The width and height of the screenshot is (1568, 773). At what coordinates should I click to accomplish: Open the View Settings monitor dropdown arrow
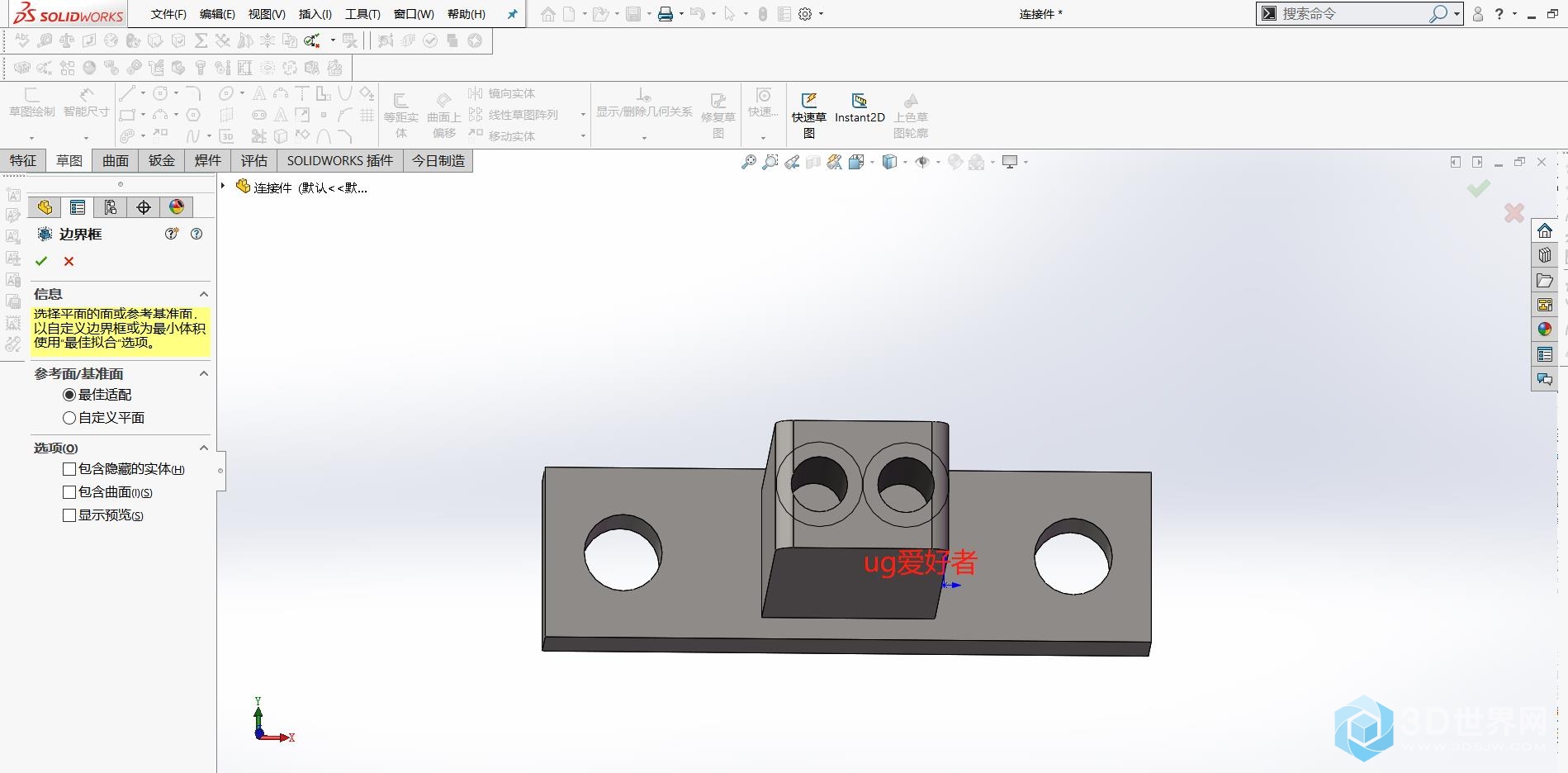click(1026, 162)
